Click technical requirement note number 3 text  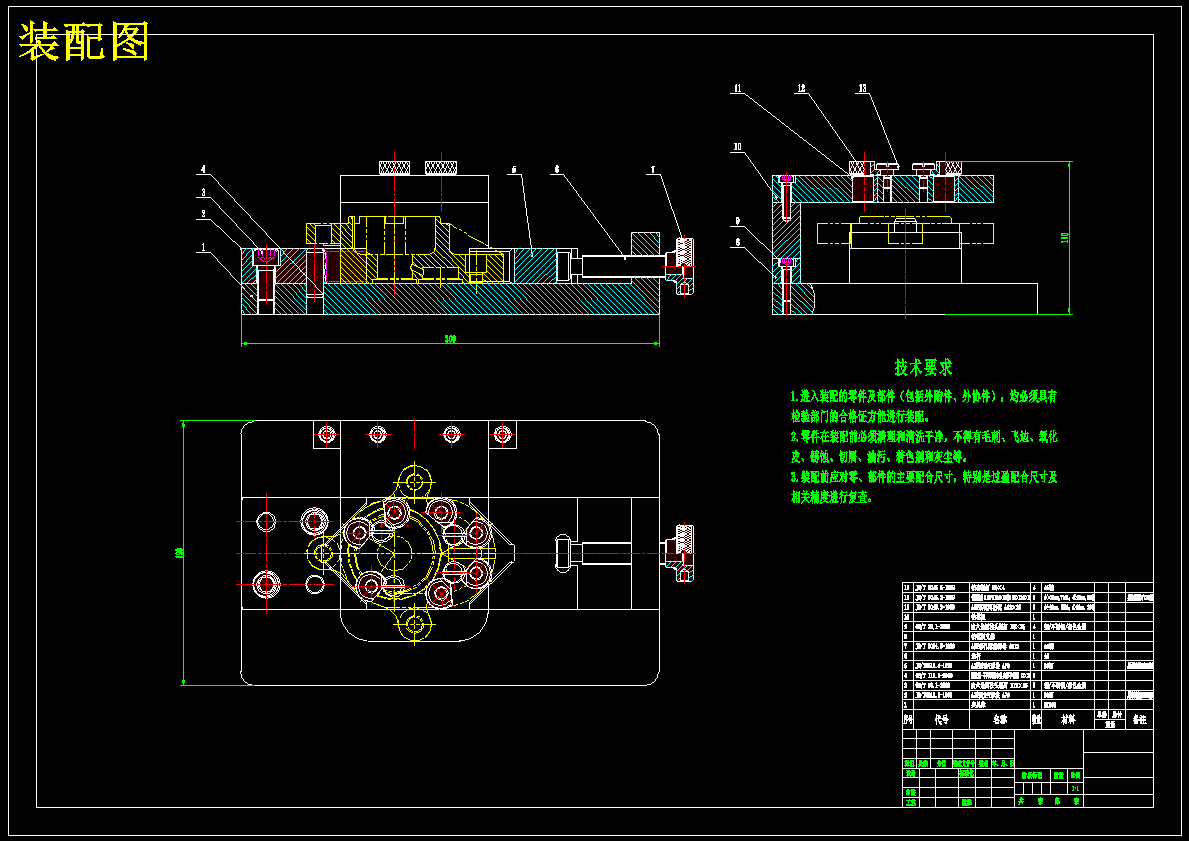(923, 487)
